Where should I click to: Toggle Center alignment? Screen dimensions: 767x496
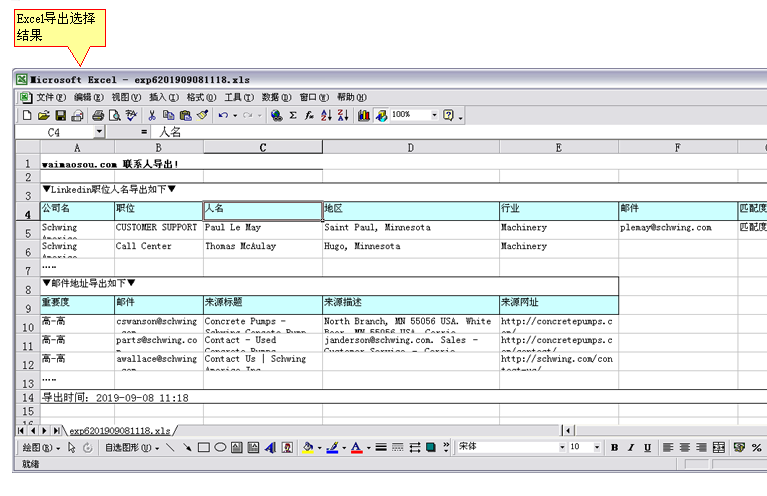click(x=684, y=448)
